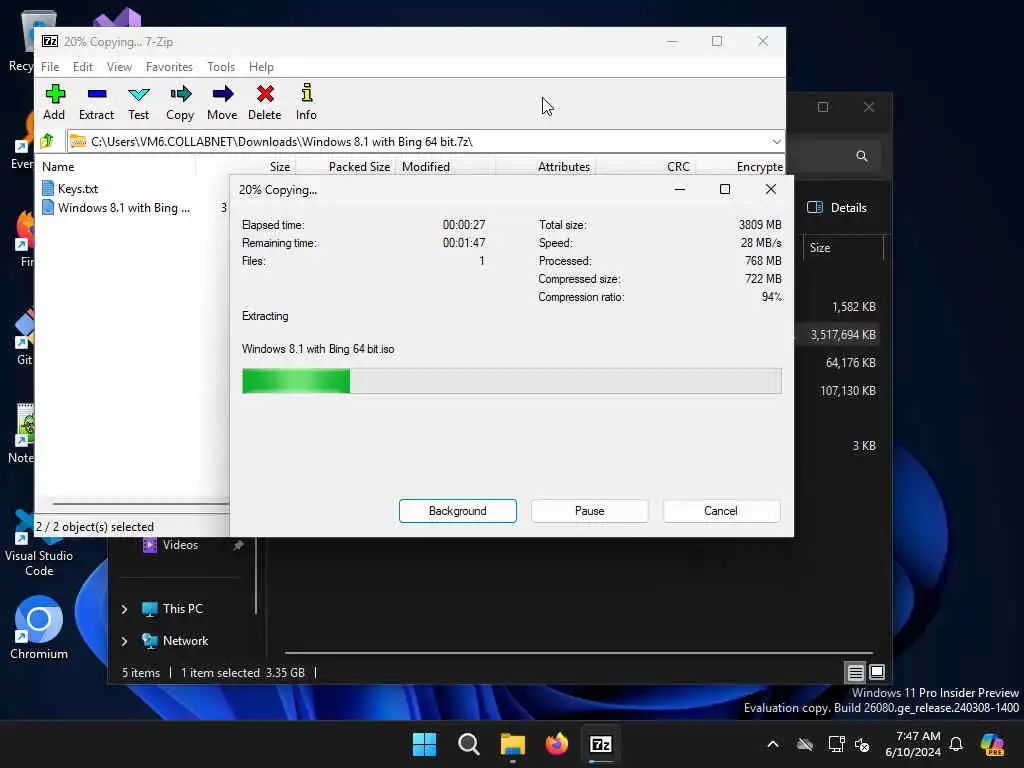The width and height of the screenshot is (1024, 768).
Task: Open the clock and date flyout
Action: click(913, 744)
